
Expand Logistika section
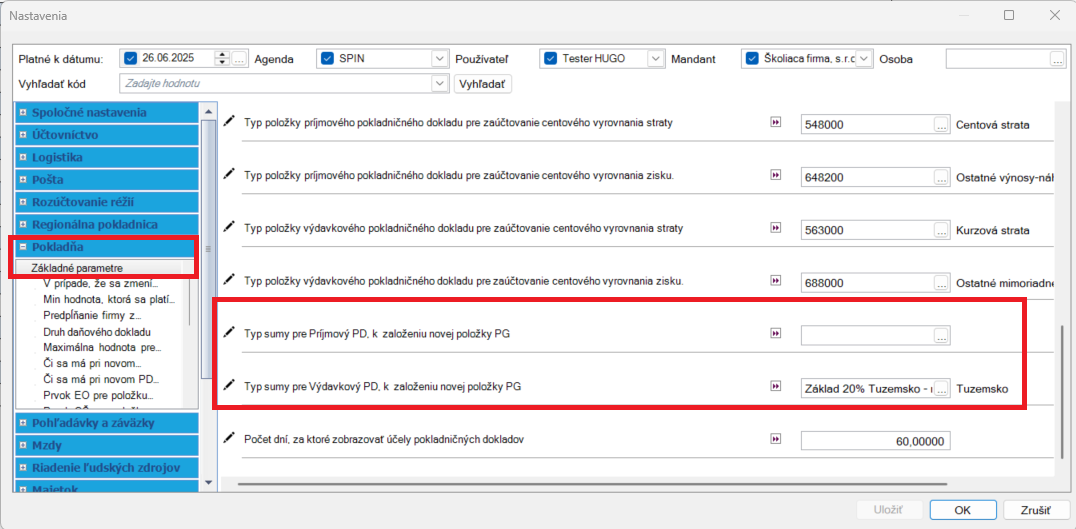(x=23, y=157)
